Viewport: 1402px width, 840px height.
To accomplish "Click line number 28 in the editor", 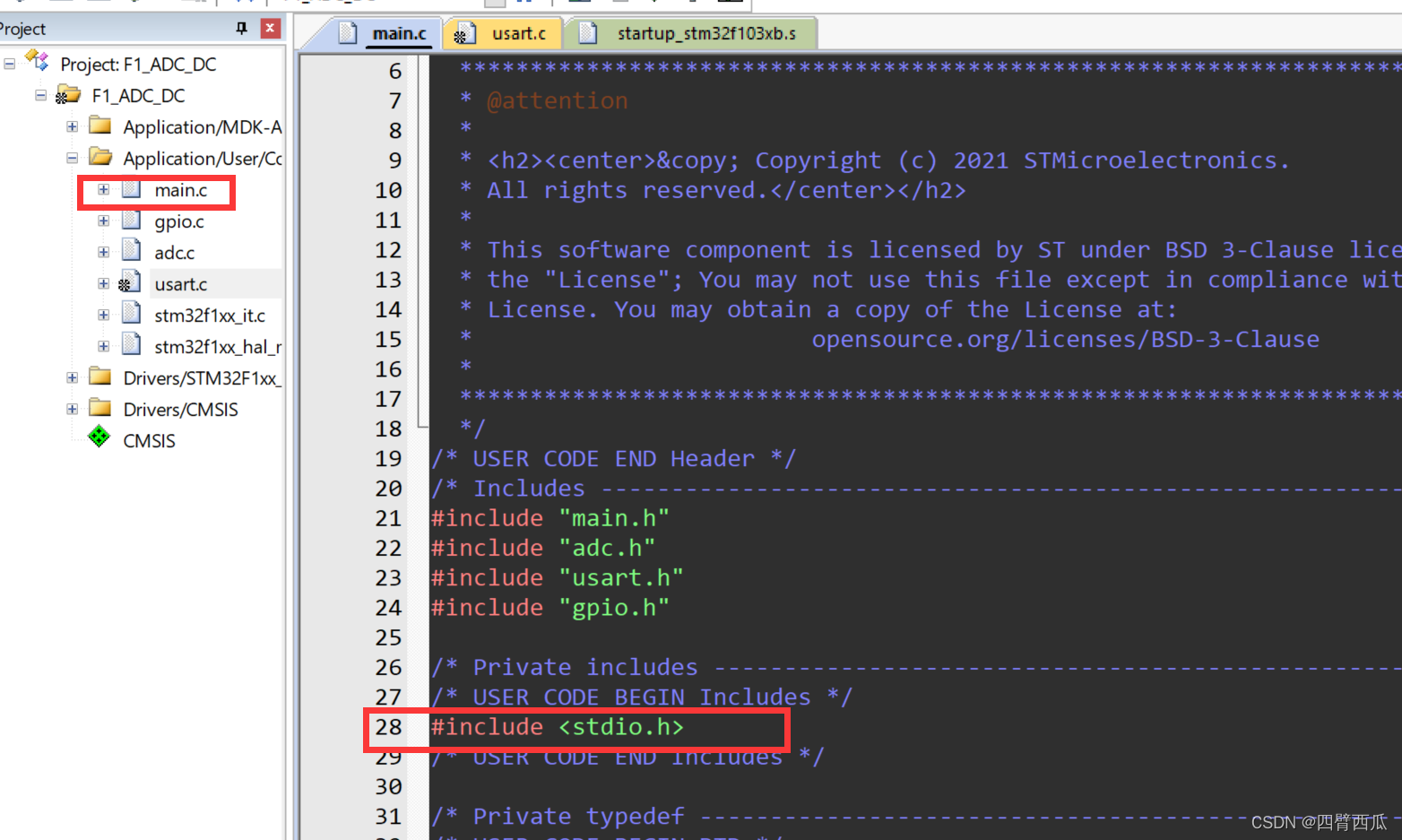I will click(x=388, y=727).
